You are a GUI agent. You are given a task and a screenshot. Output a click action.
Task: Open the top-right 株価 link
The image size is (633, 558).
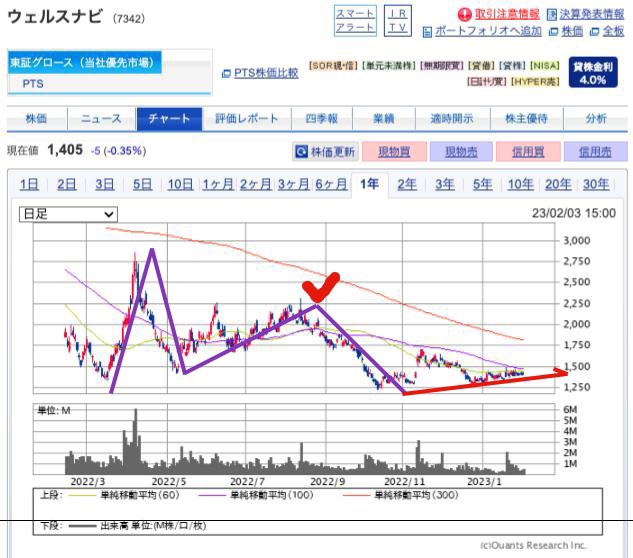click(x=572, y=31)
